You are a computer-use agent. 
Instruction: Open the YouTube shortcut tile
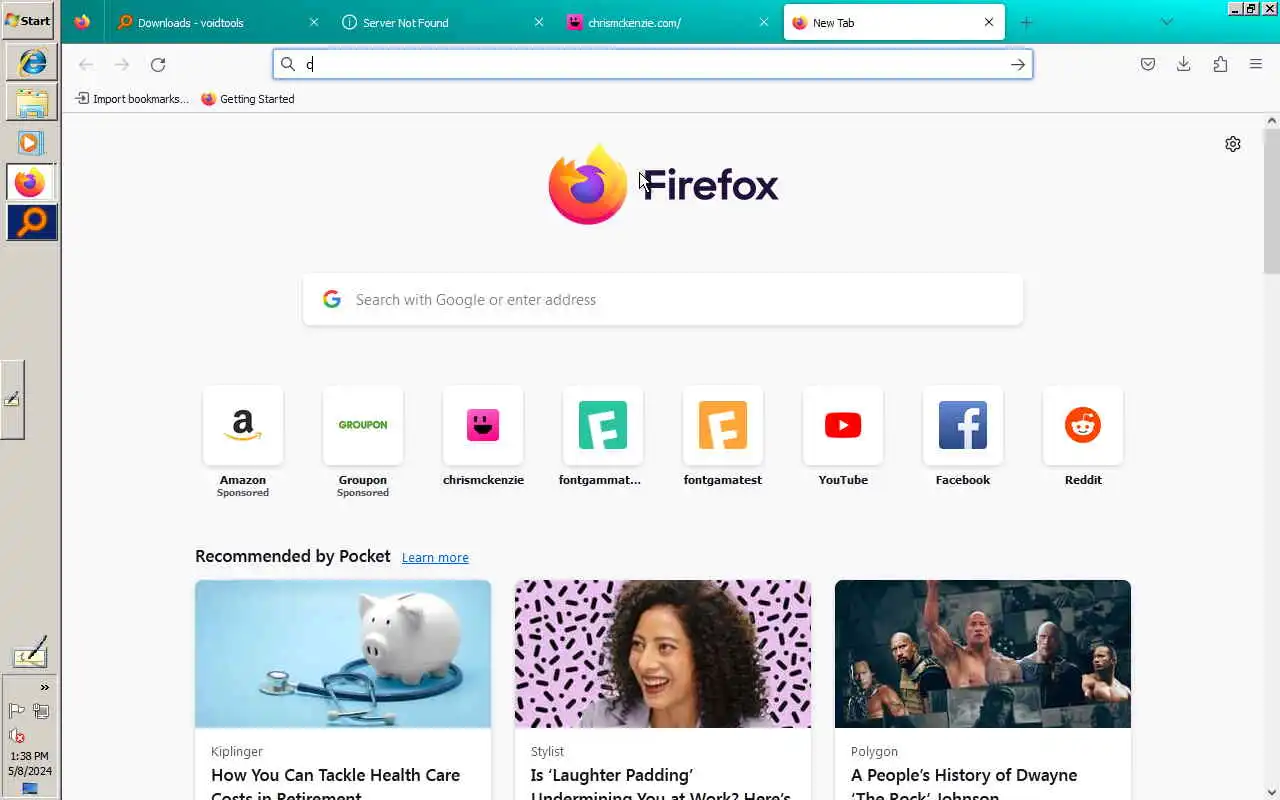[x=843, y=437]
